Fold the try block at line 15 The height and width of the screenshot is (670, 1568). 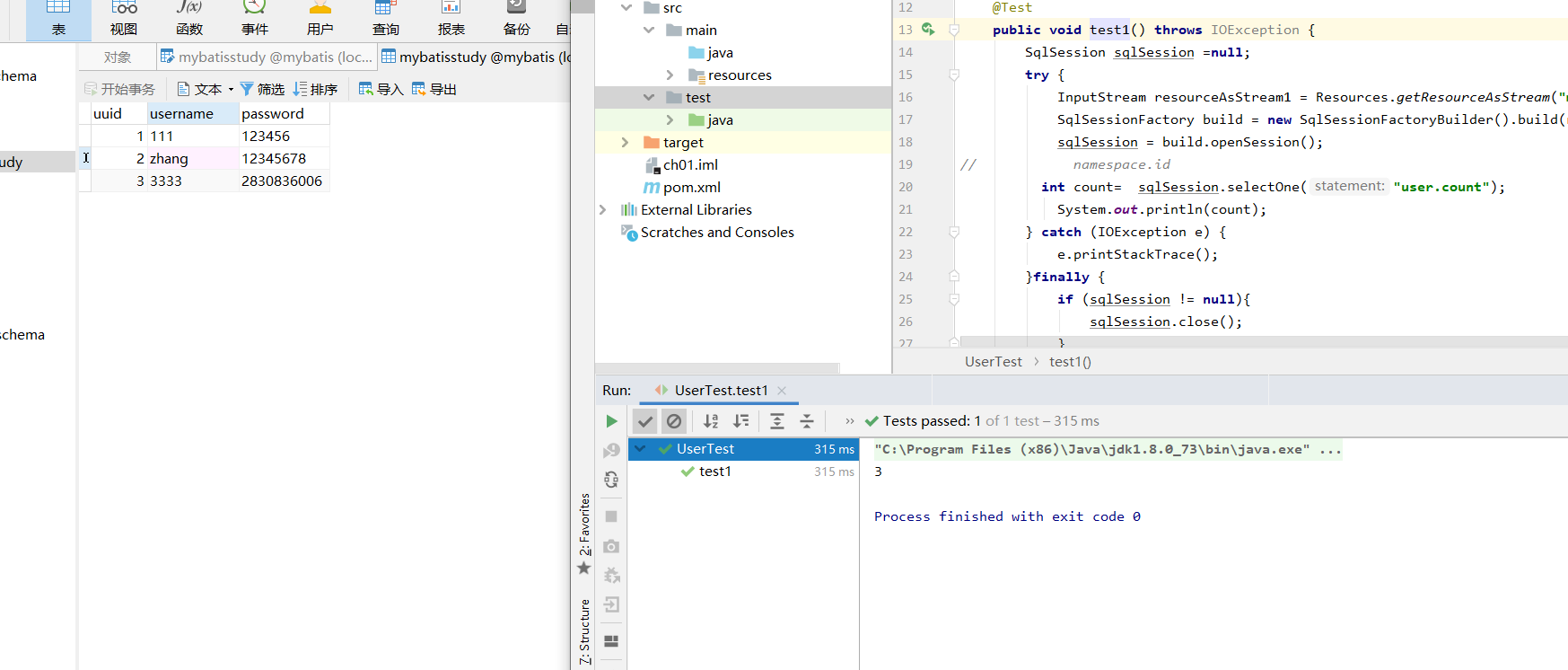pos(954,75)
